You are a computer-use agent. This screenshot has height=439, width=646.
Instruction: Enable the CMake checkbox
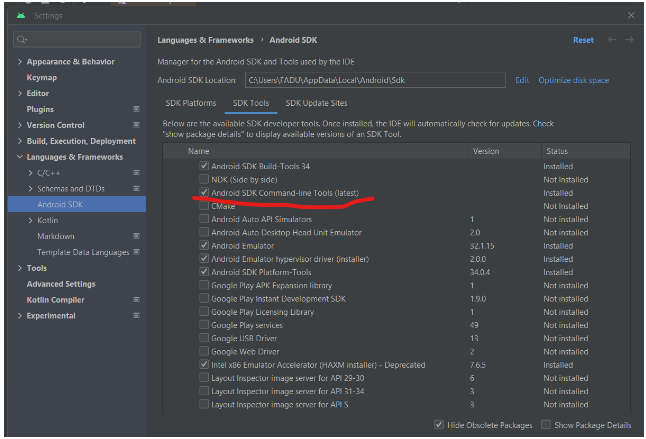pos(204,205)
